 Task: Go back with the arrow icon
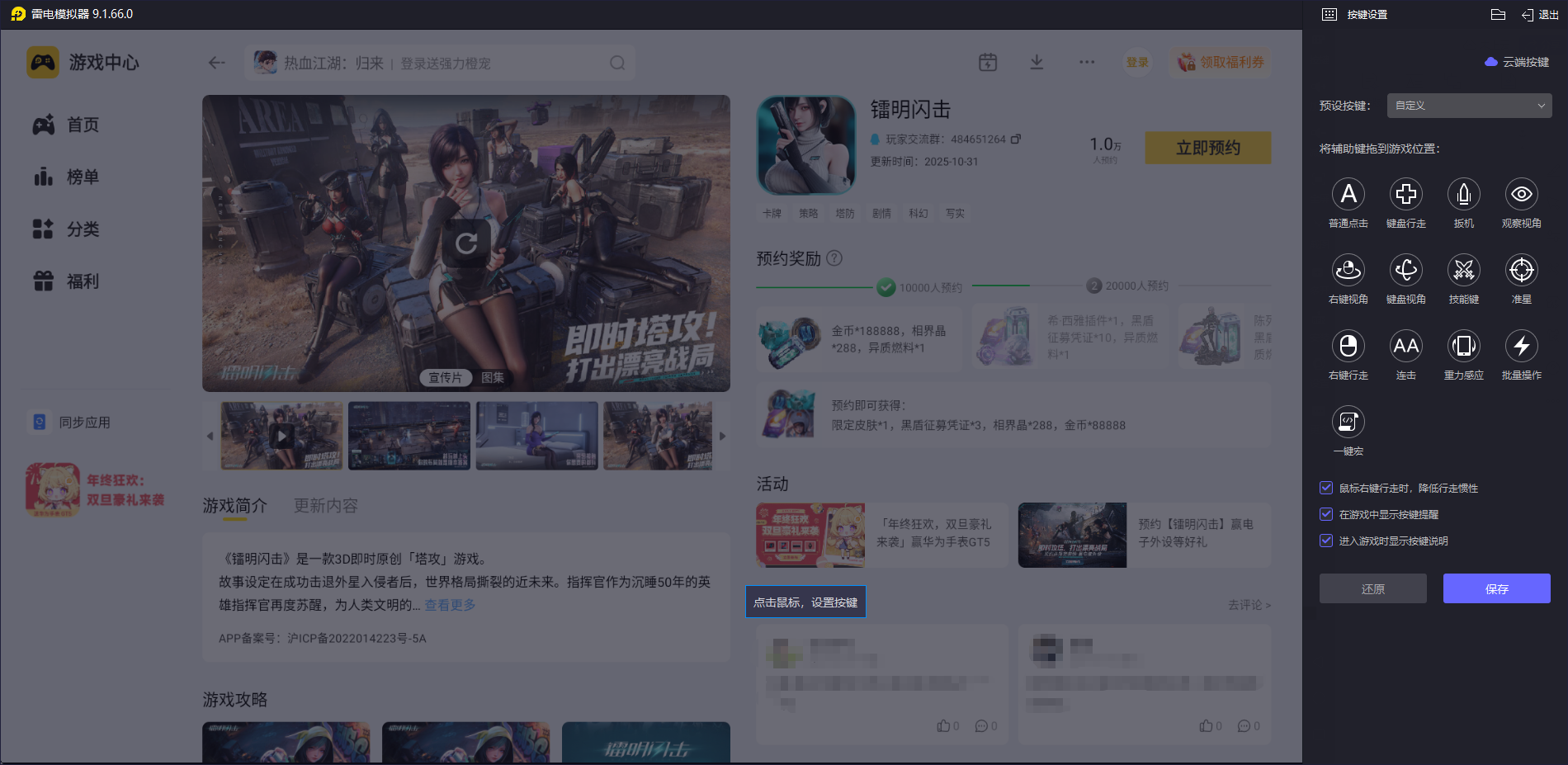(217, 64)
